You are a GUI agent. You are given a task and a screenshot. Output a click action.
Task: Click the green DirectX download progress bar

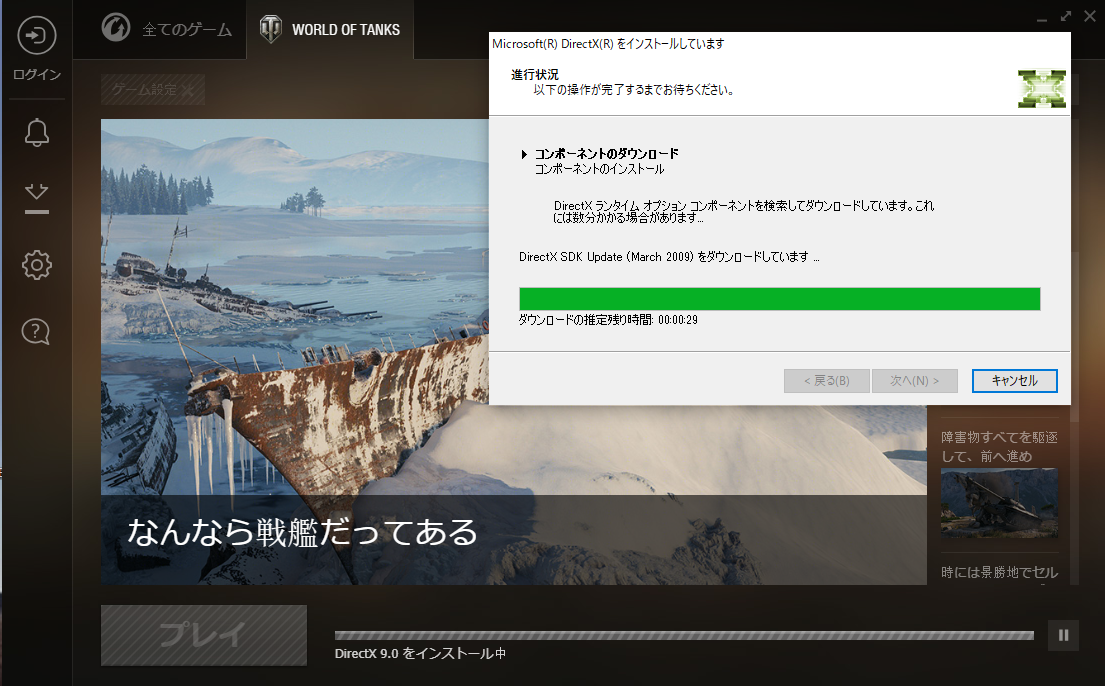click(779, 299)
